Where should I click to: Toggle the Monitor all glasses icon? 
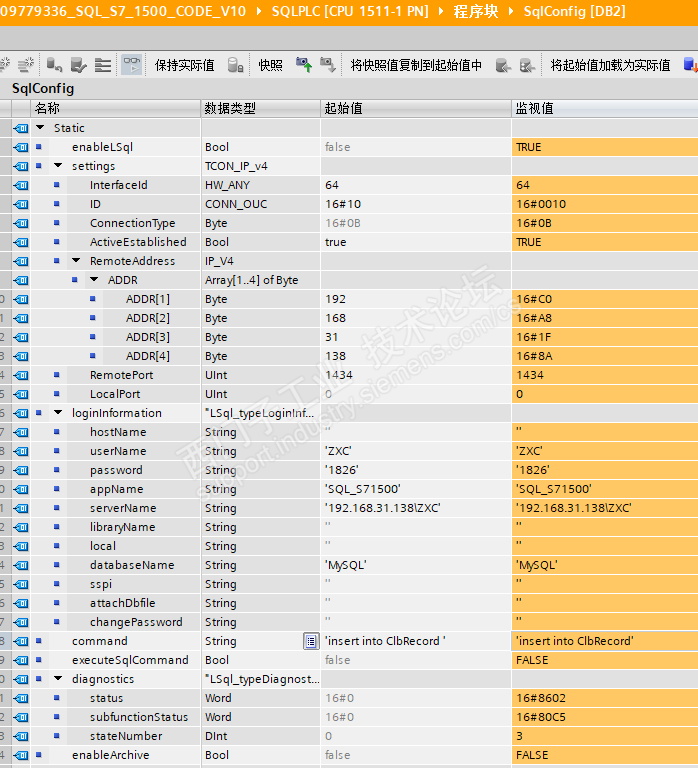coord(131,65)
